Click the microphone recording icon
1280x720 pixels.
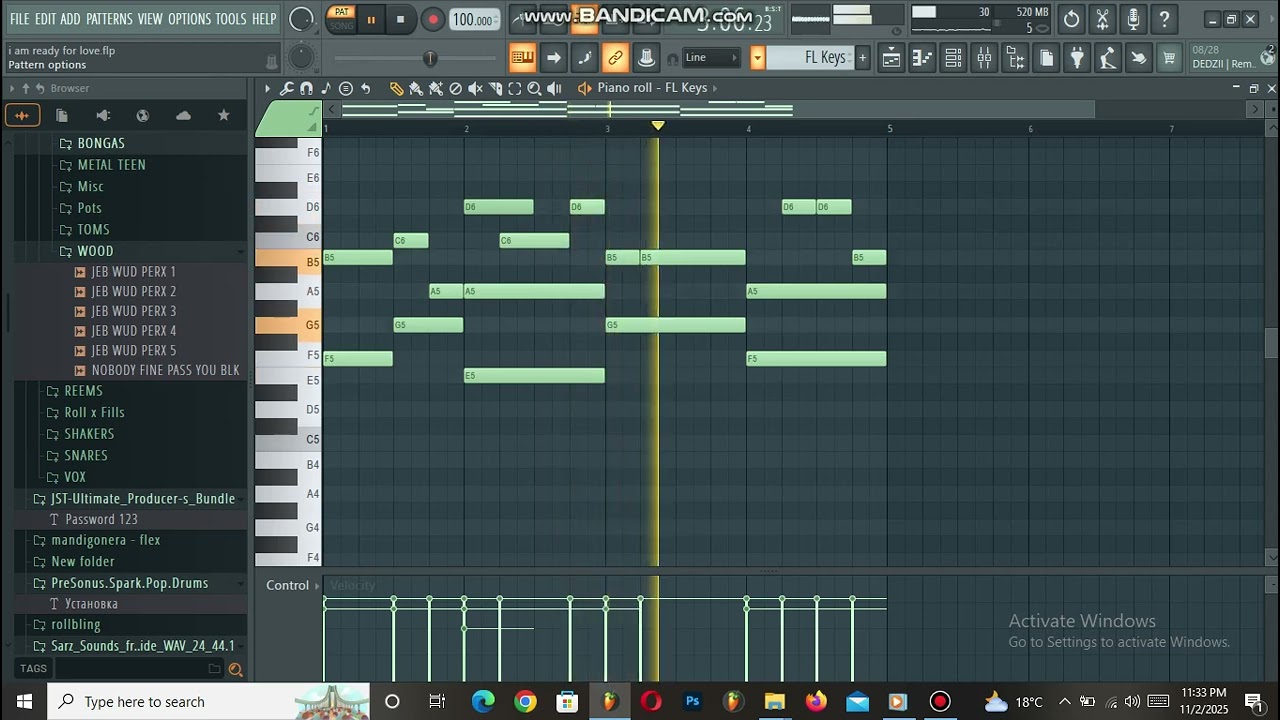pos(1133,19)
